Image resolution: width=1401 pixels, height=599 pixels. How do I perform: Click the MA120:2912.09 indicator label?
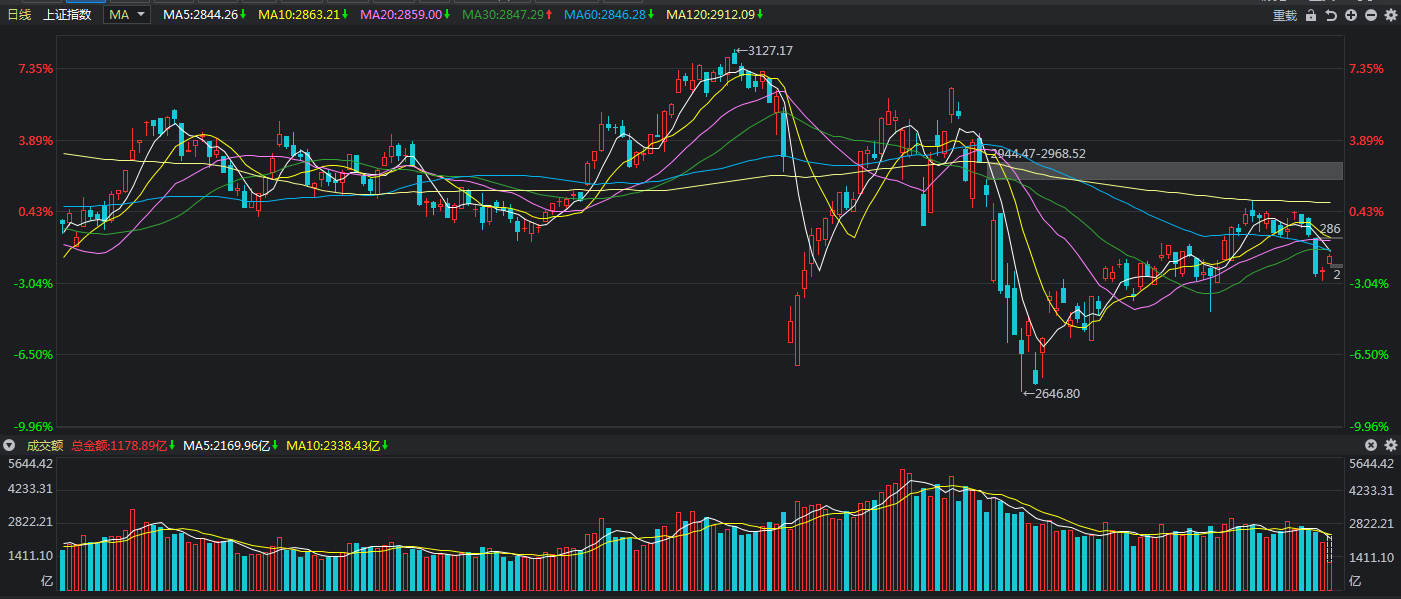tap(710, 15)
